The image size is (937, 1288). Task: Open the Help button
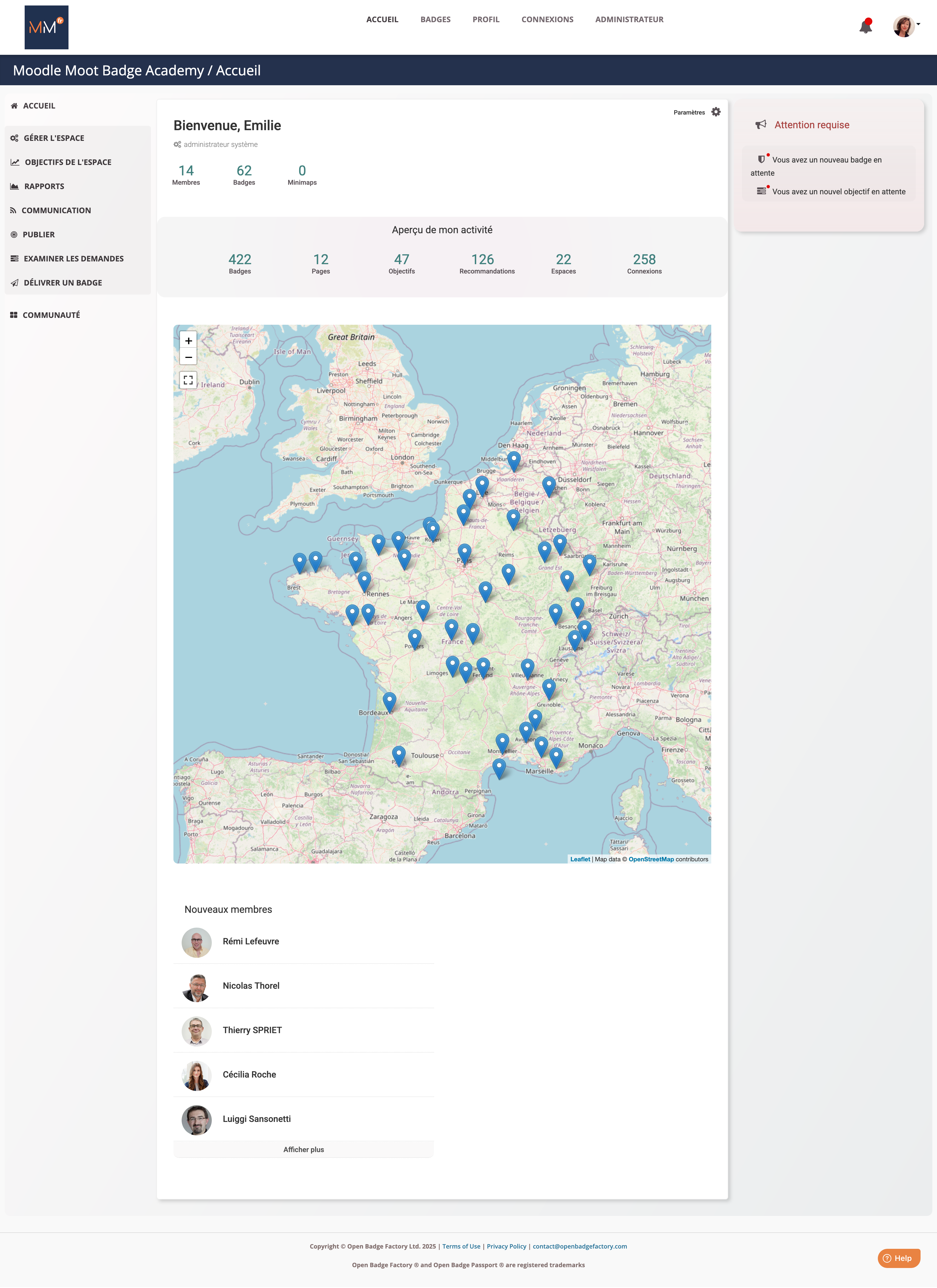click(x=898, y=1258)
